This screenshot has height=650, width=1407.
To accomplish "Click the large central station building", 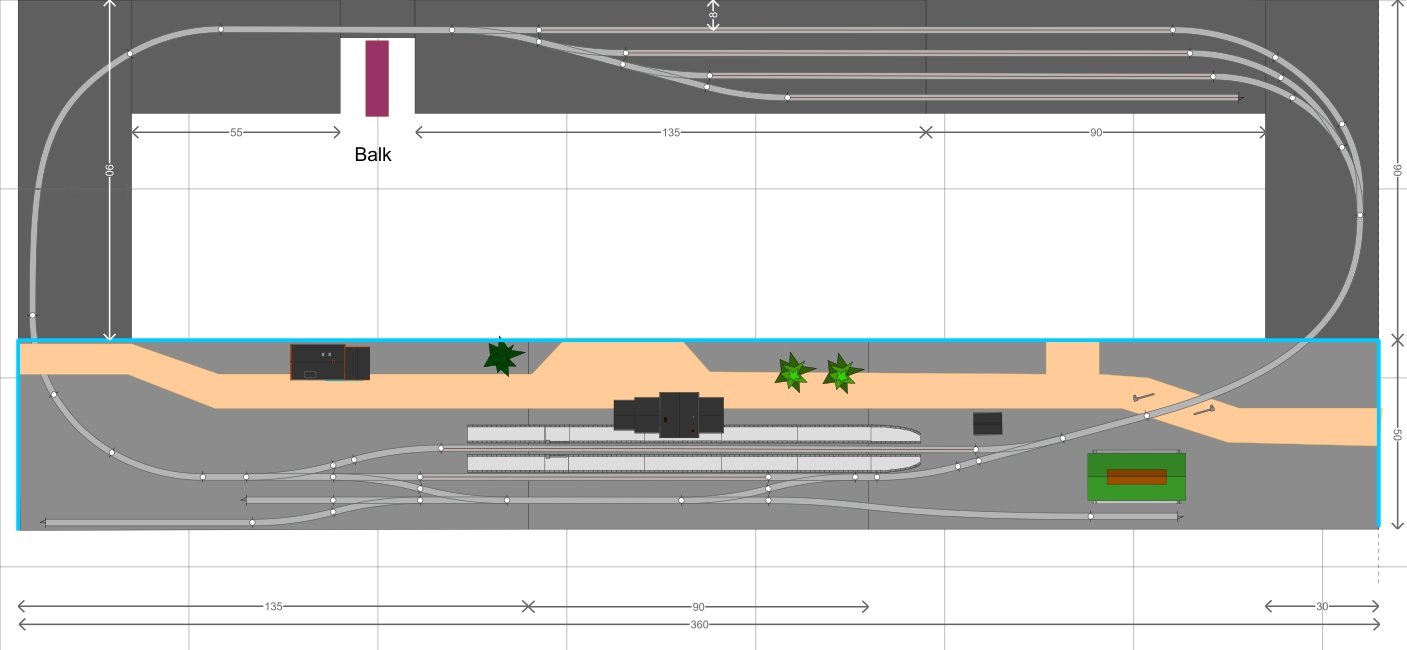I will (668, 414).
